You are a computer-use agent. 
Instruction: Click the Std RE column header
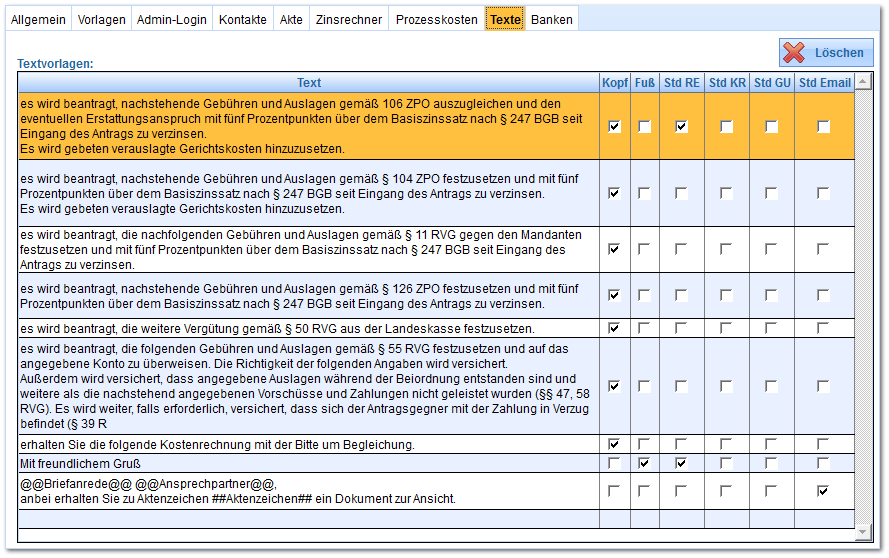tap(682, 83)
